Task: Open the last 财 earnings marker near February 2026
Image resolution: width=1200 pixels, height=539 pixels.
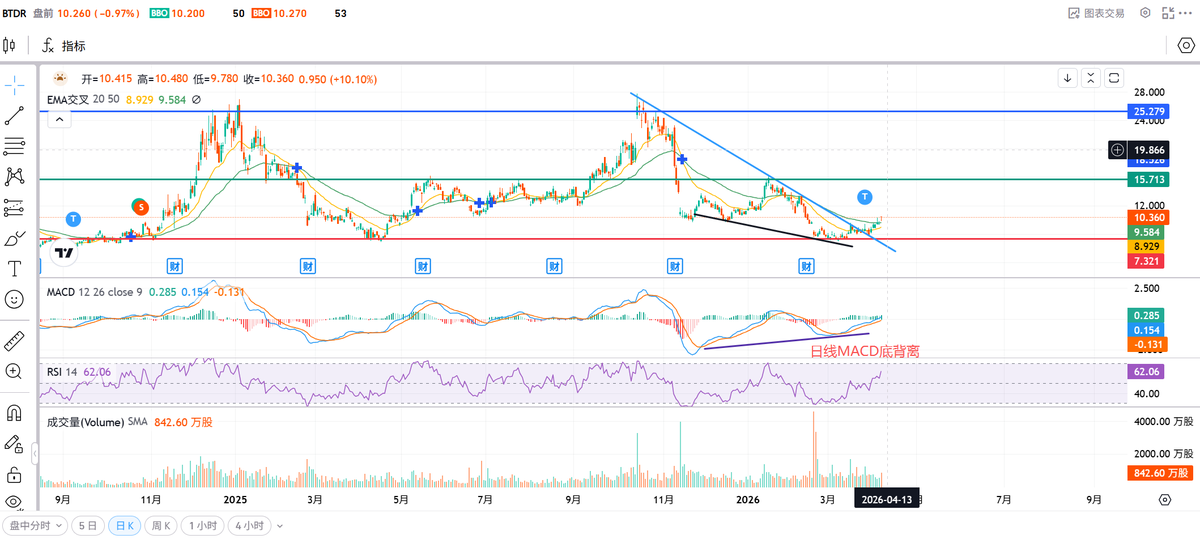Action: point(805,265)
